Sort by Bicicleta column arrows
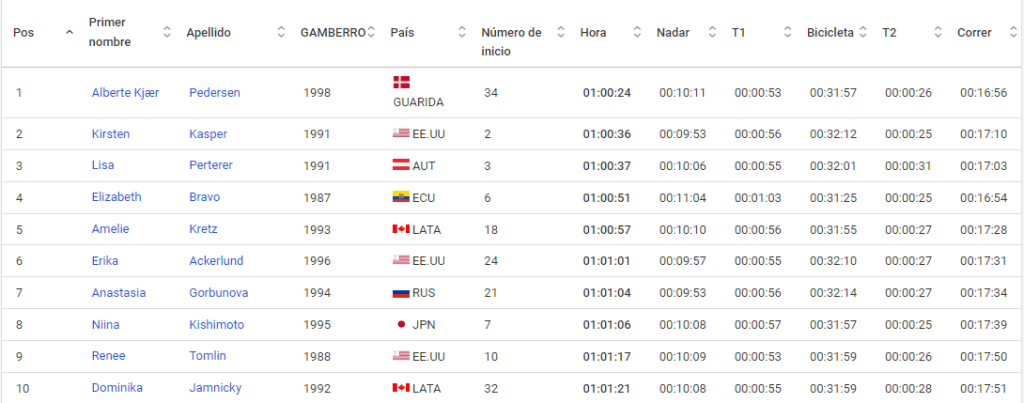Viewport: 1024px width, 403px height. coord(864,32)
